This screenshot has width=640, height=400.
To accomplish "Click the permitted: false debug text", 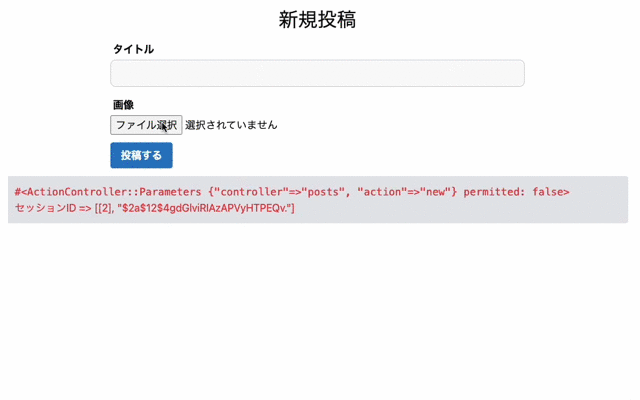I will click(513, 192).
